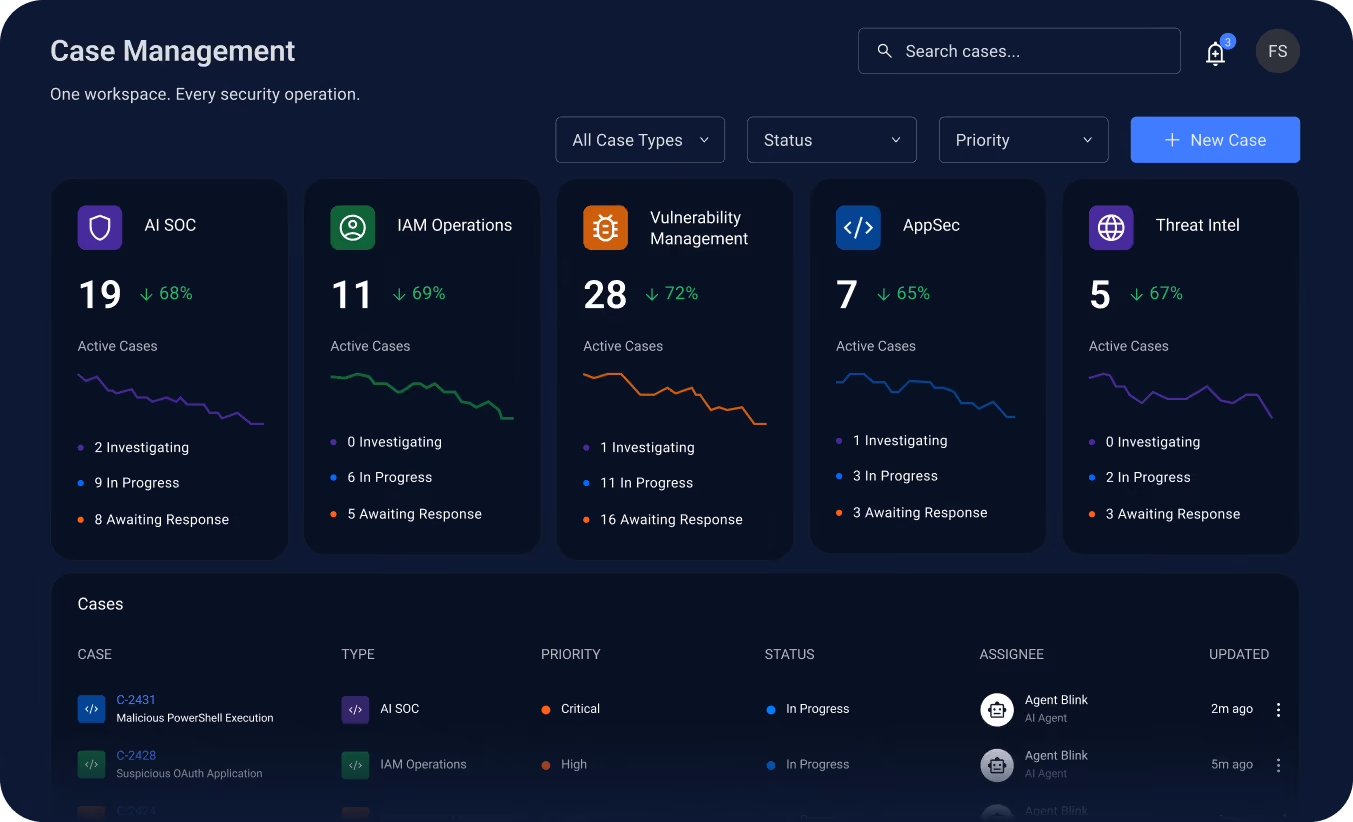The height and width of the screenshot is (822, 1353).
Task: Click '2 In Progress' in Threat Intel card
Action: (x=1148, y=478)
